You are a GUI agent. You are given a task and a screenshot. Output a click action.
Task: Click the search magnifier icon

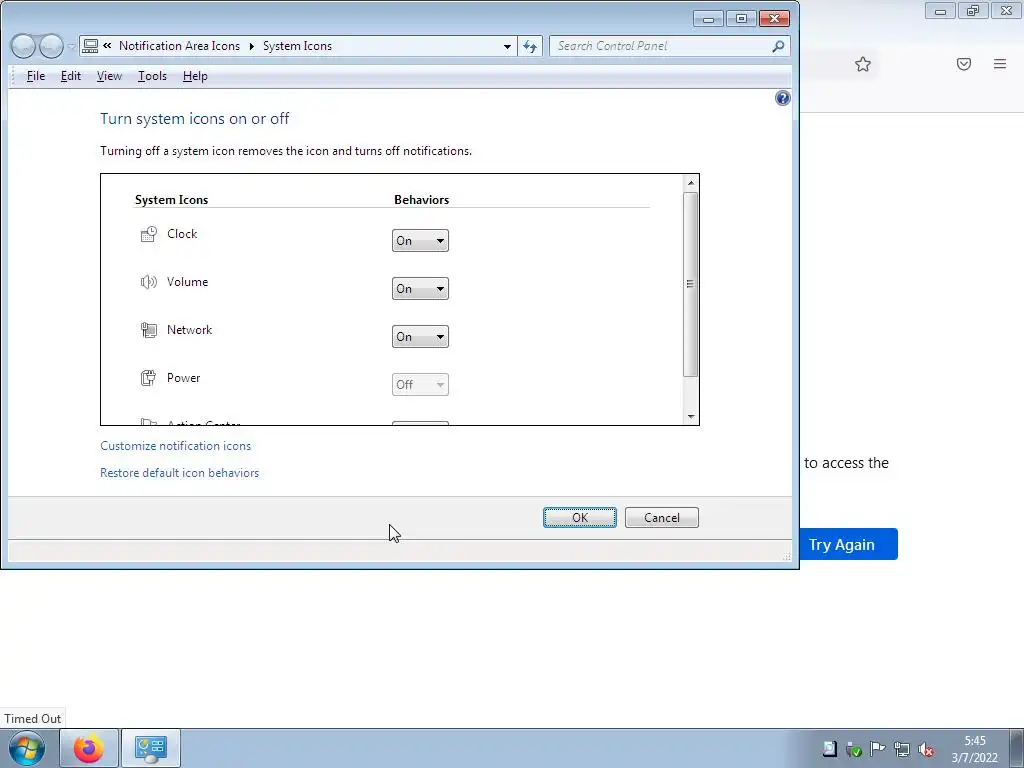tap(778, 46)
